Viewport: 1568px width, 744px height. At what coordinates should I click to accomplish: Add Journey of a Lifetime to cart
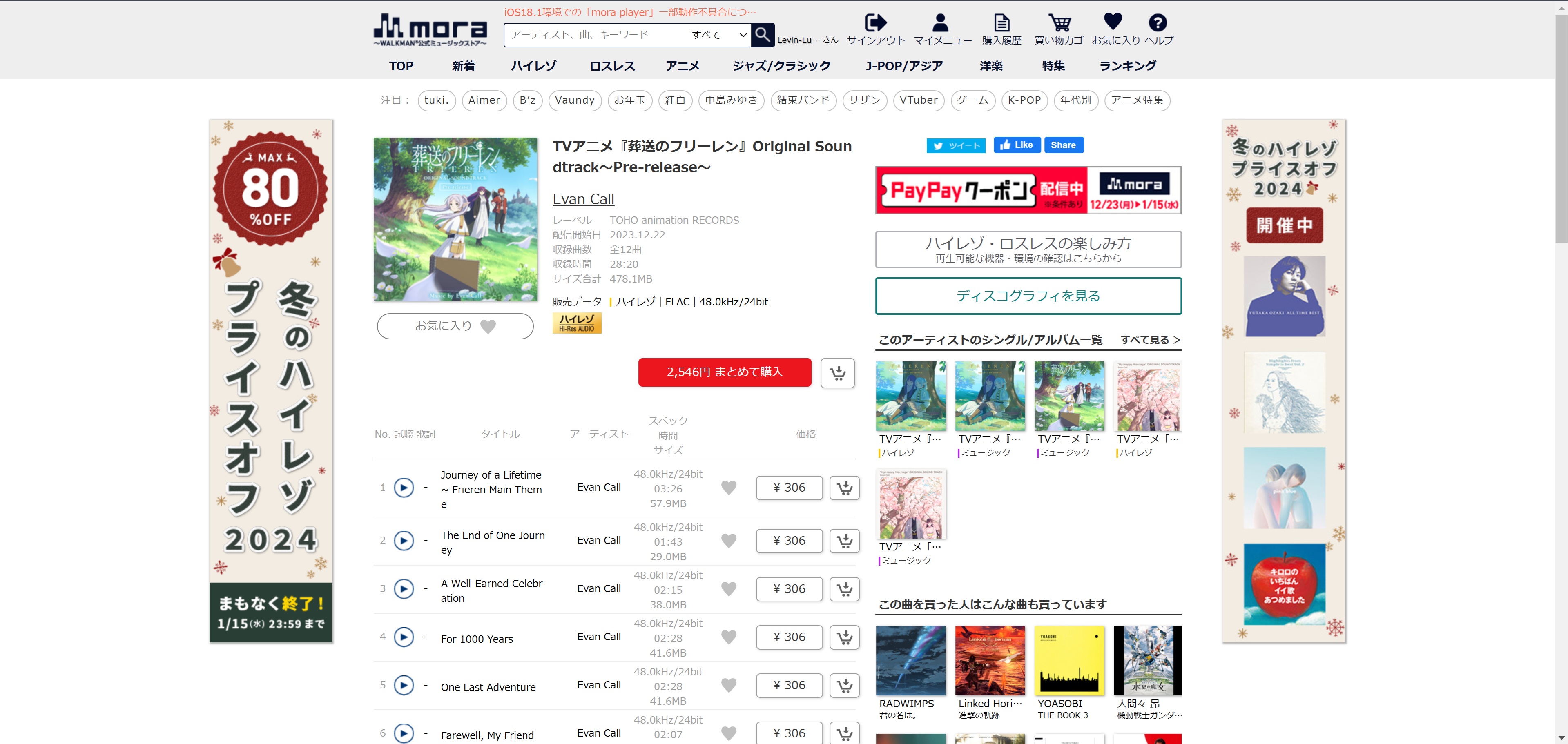click(x=844, y=488)
